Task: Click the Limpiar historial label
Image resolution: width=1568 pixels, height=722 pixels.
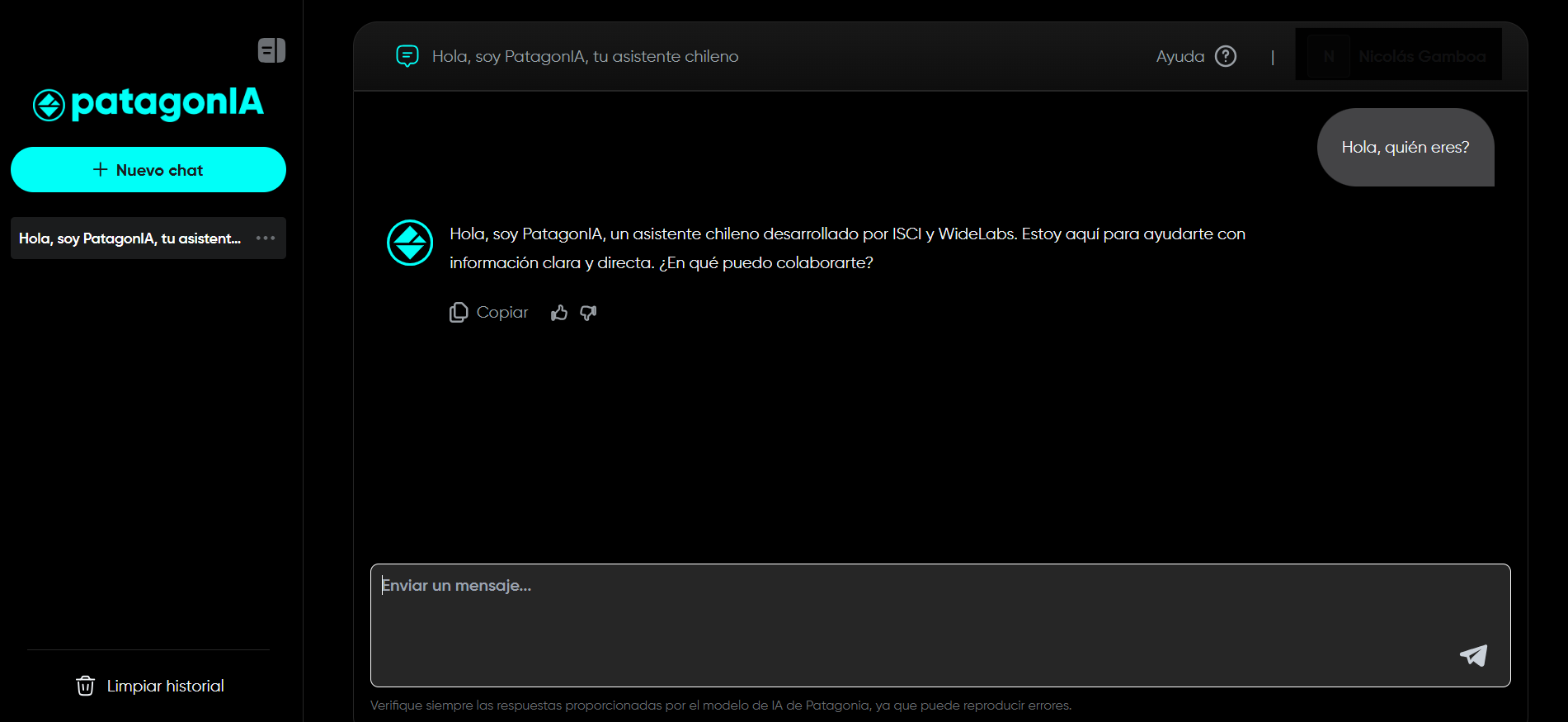Action: (x=165, y=686)
